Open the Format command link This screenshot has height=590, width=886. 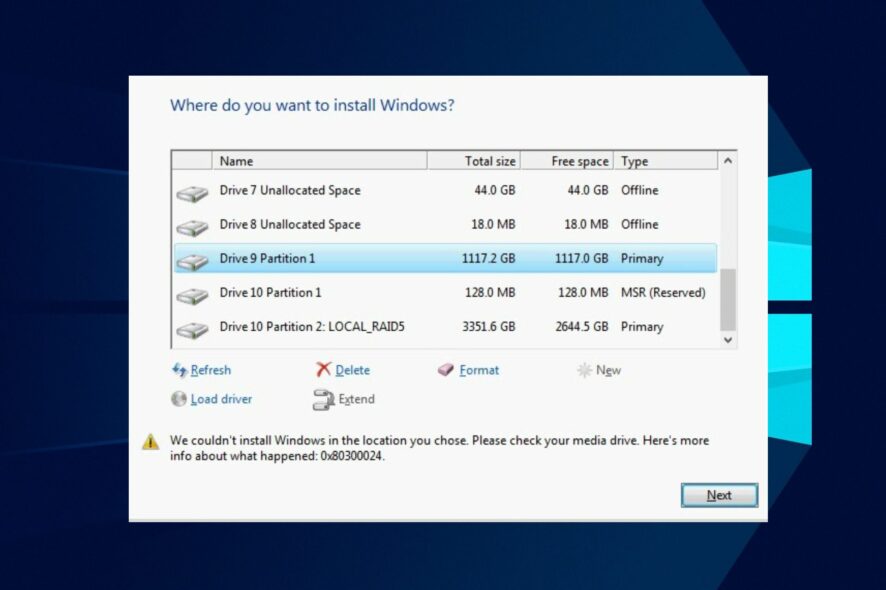[x=481, y=370]
